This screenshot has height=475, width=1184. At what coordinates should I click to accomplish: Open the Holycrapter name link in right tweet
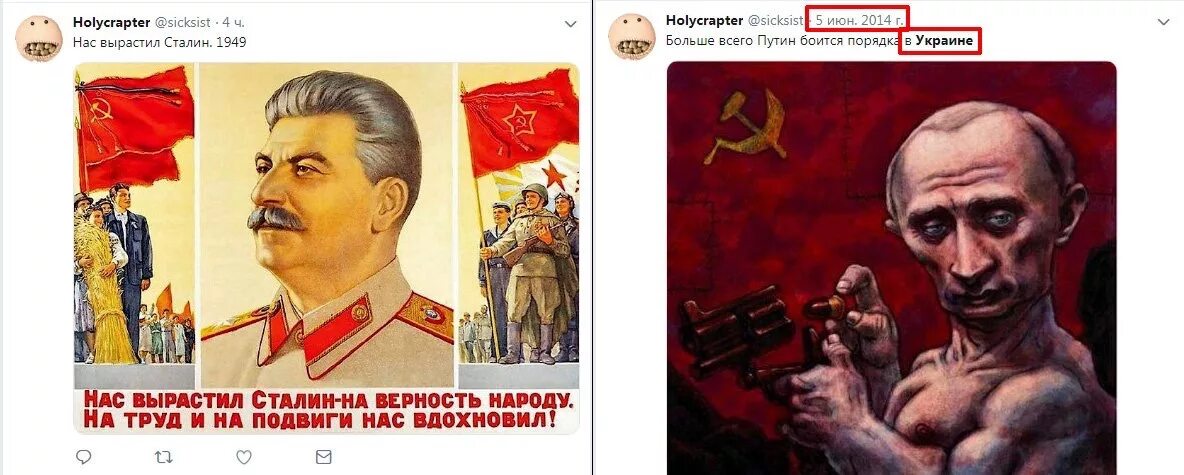pyautogui.click(x=705, y=20)
